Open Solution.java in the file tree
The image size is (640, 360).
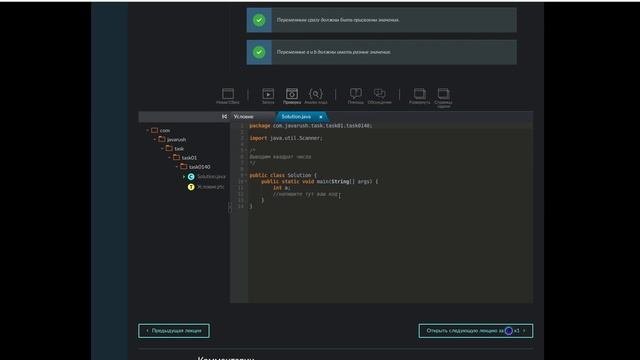coord(211,176)
